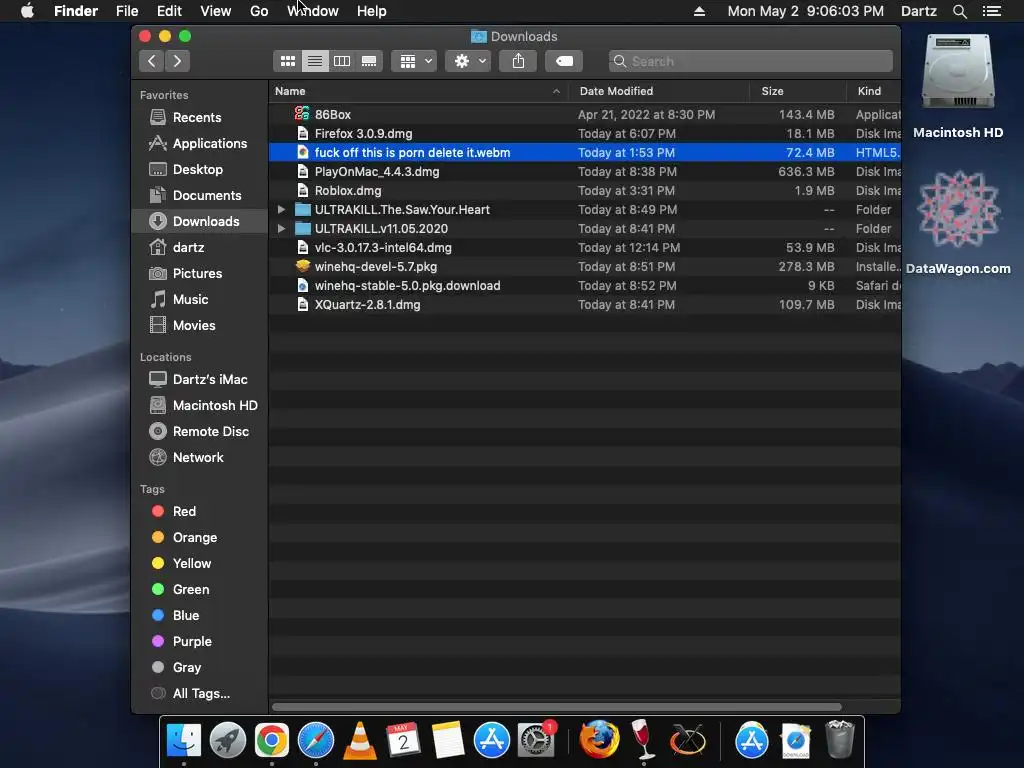Sort by Size column header
Screen dimensions: 1024x768
point(798,91)
